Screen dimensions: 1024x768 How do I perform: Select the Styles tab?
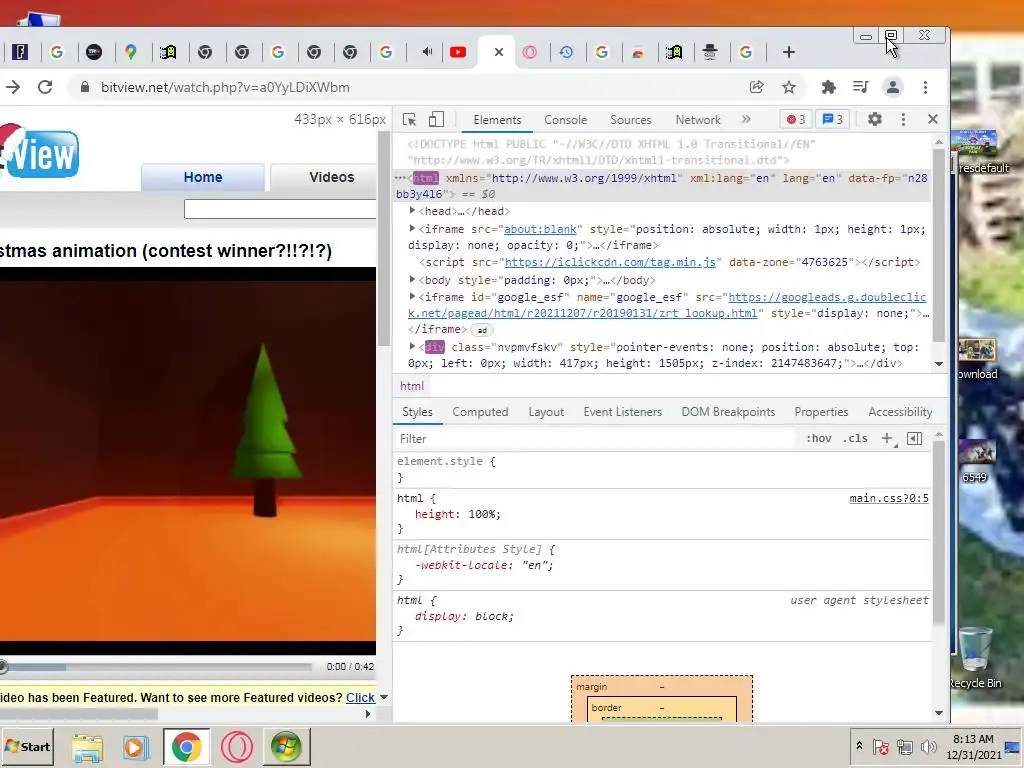(417, 412)
